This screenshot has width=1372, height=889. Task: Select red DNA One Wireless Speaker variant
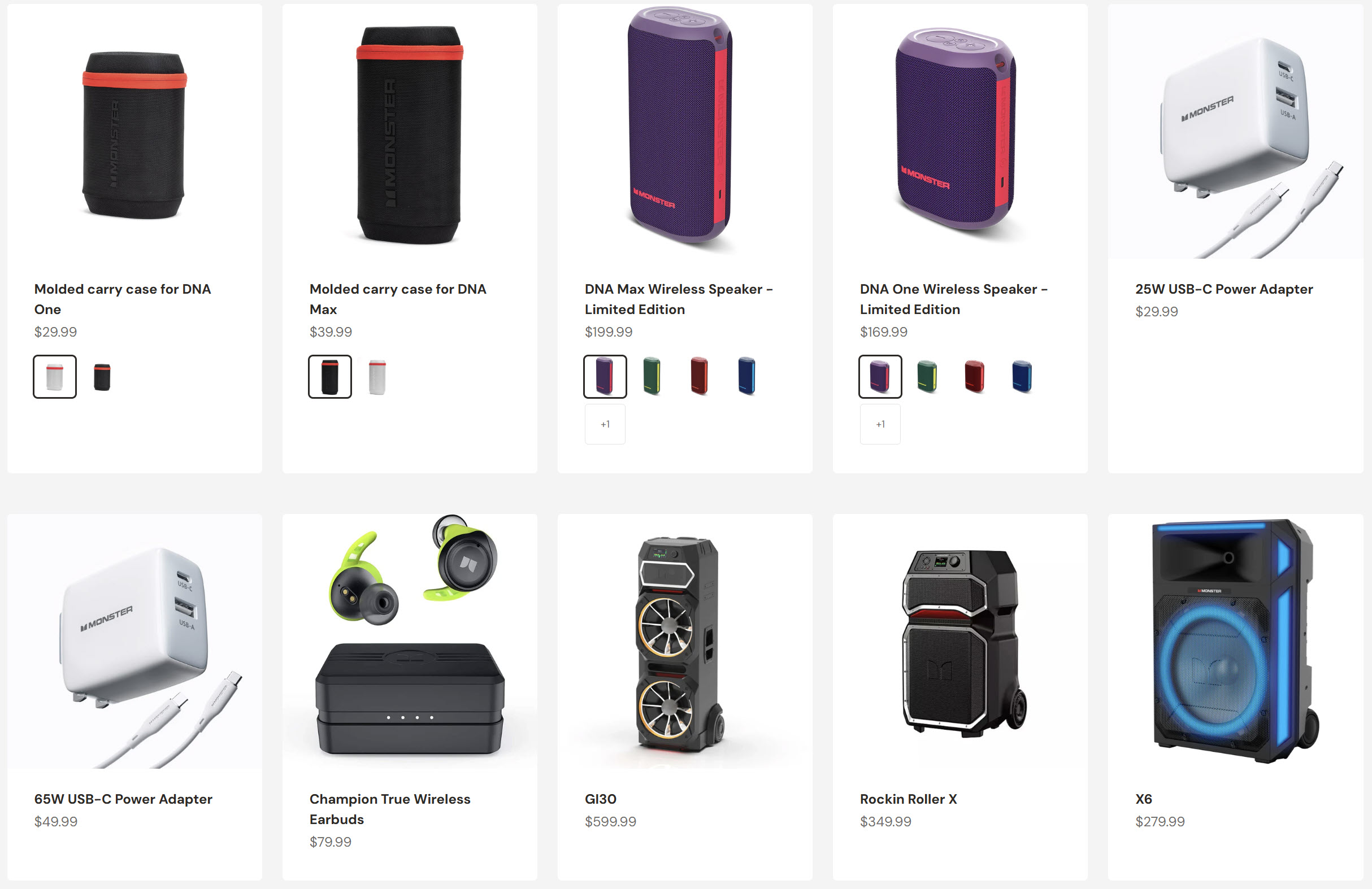click(974, 377)
